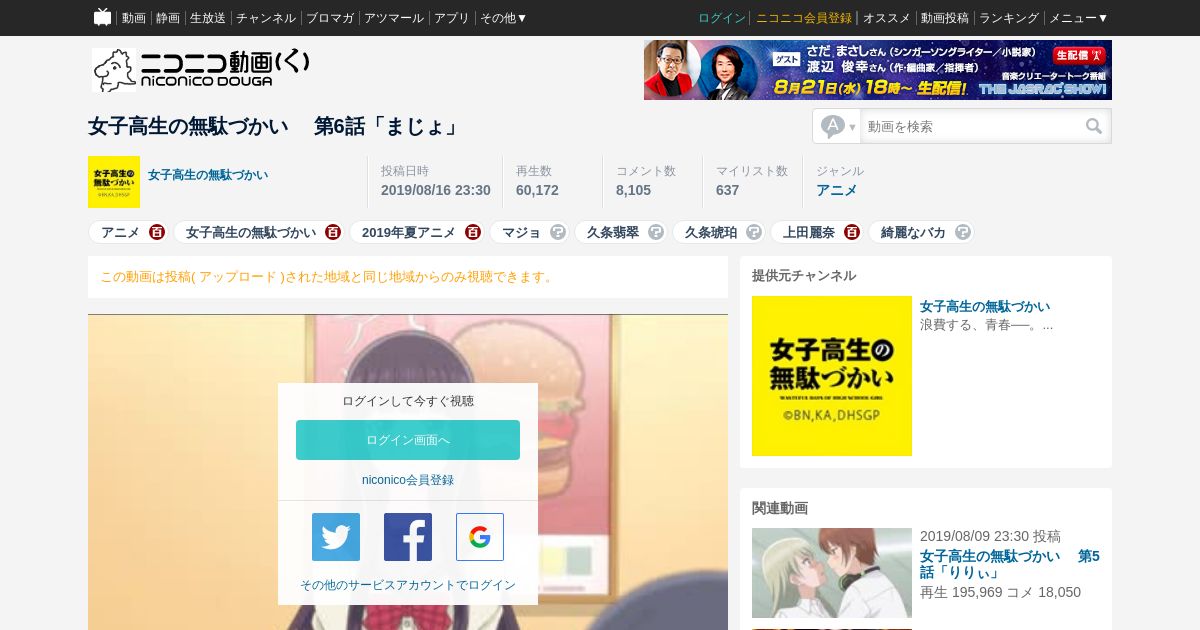Select the アニメ tag
Screen dimensions: 1200x630
pos(120,232)
